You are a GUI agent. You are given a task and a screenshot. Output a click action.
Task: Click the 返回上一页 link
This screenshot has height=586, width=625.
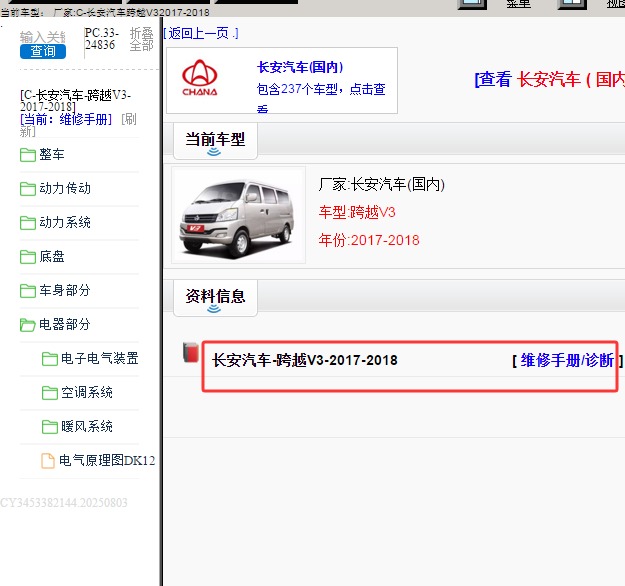click(x=201, y=33)
